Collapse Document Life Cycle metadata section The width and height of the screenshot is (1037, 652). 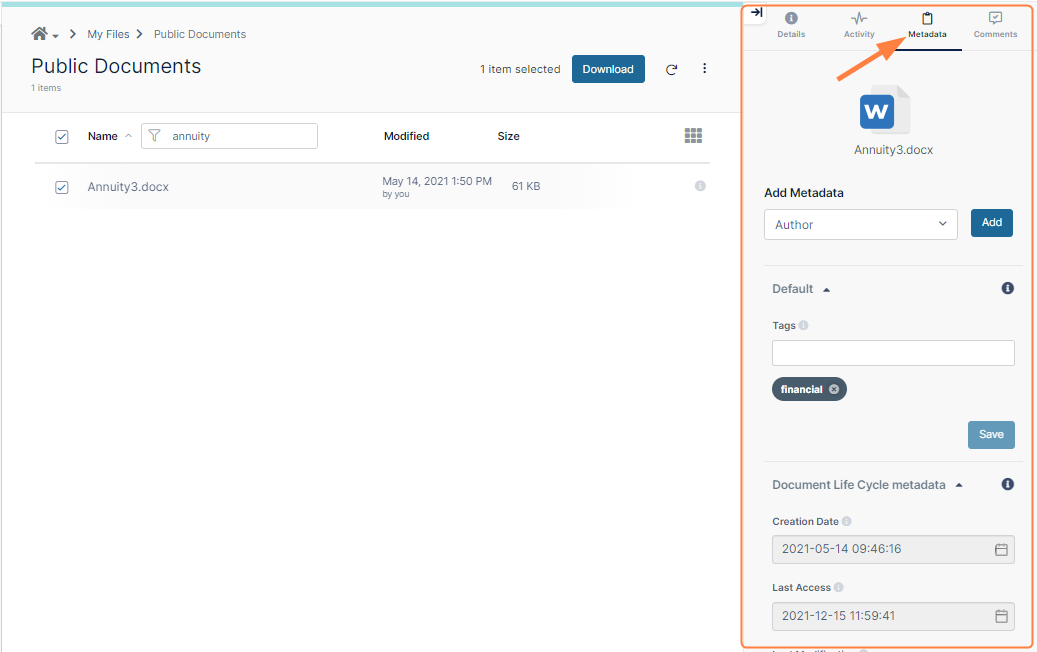958,485
